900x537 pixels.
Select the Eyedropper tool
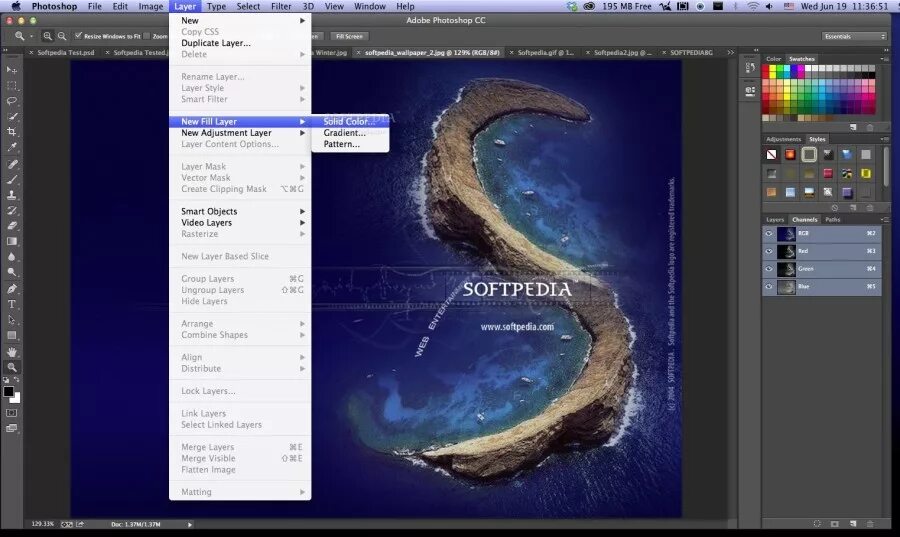[x=11, y=147]
